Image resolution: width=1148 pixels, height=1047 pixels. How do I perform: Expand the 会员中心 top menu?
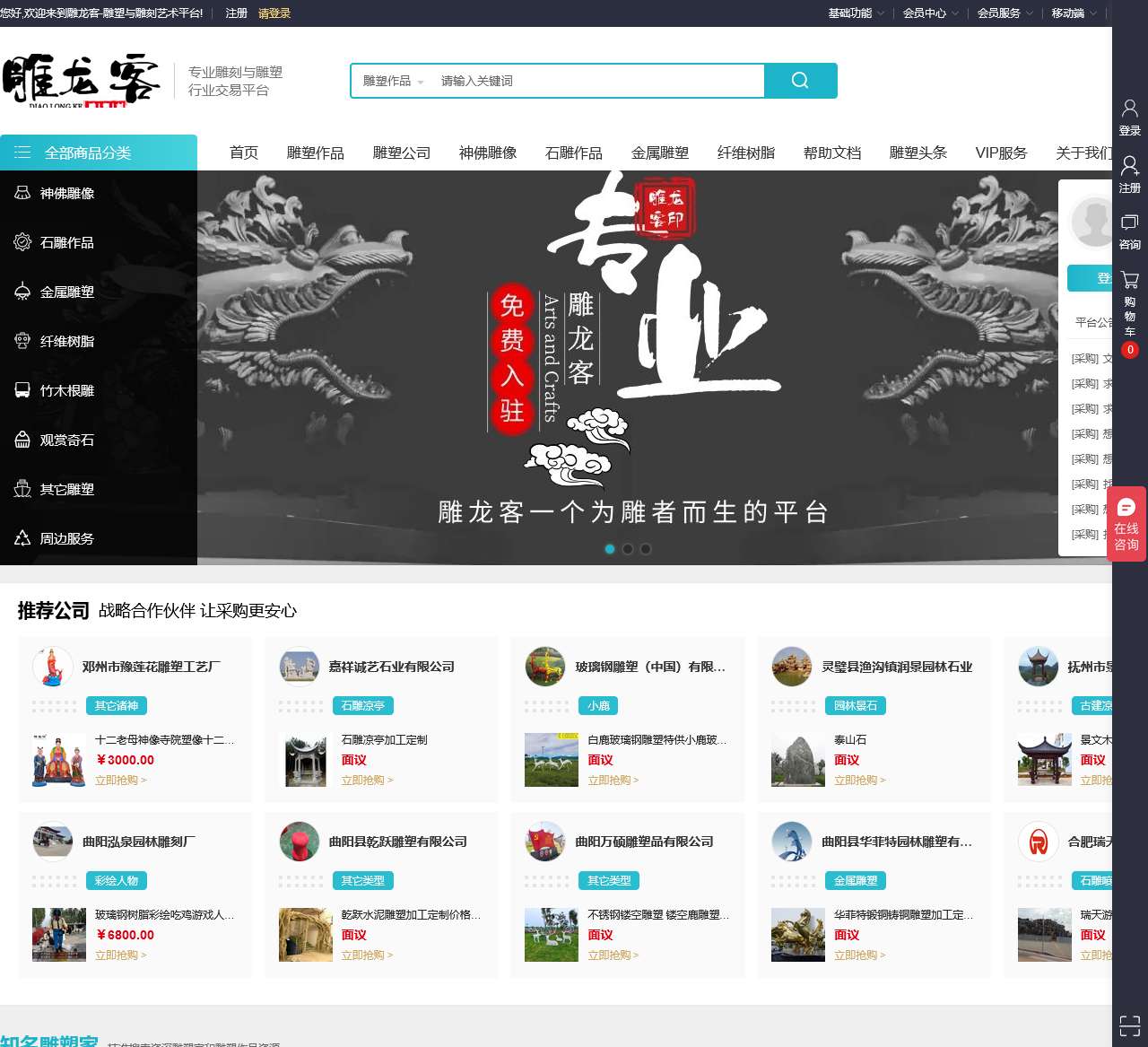(930, 13)
